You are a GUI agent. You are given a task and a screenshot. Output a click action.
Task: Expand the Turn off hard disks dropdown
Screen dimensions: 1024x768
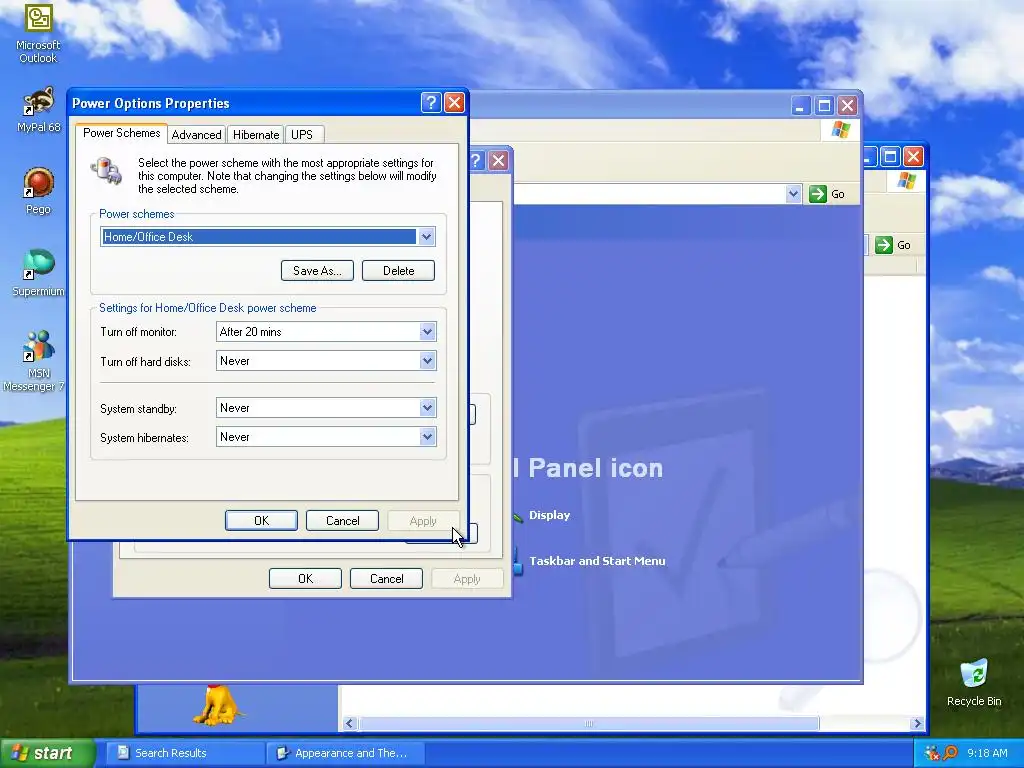pos(427,360)
